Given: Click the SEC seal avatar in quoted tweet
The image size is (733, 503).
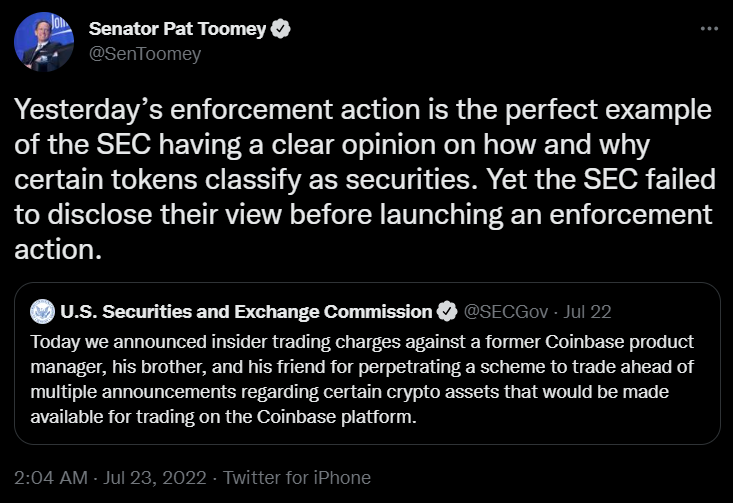Looking at the screenshot, I should click(43, 311).
